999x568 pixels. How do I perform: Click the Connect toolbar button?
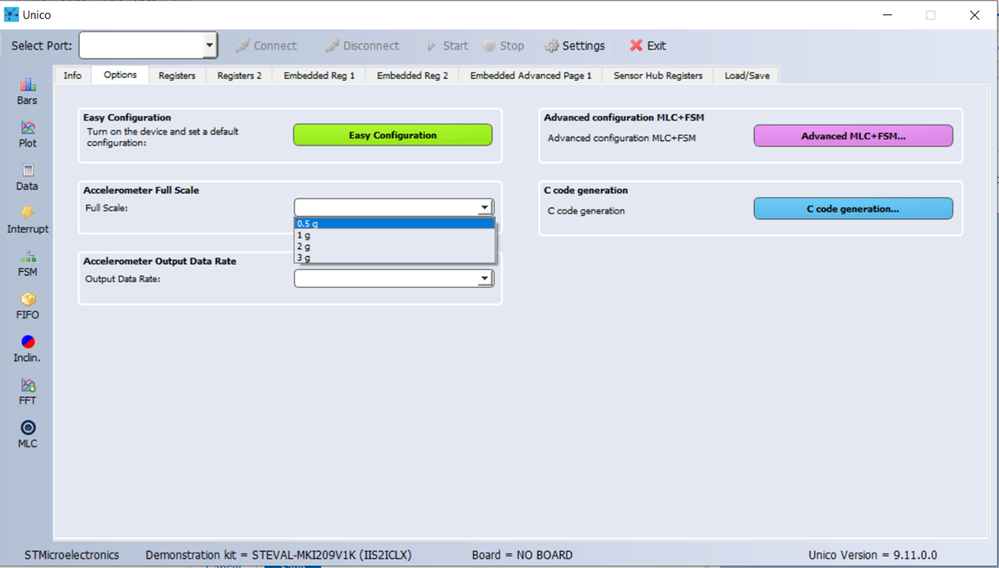266,46
